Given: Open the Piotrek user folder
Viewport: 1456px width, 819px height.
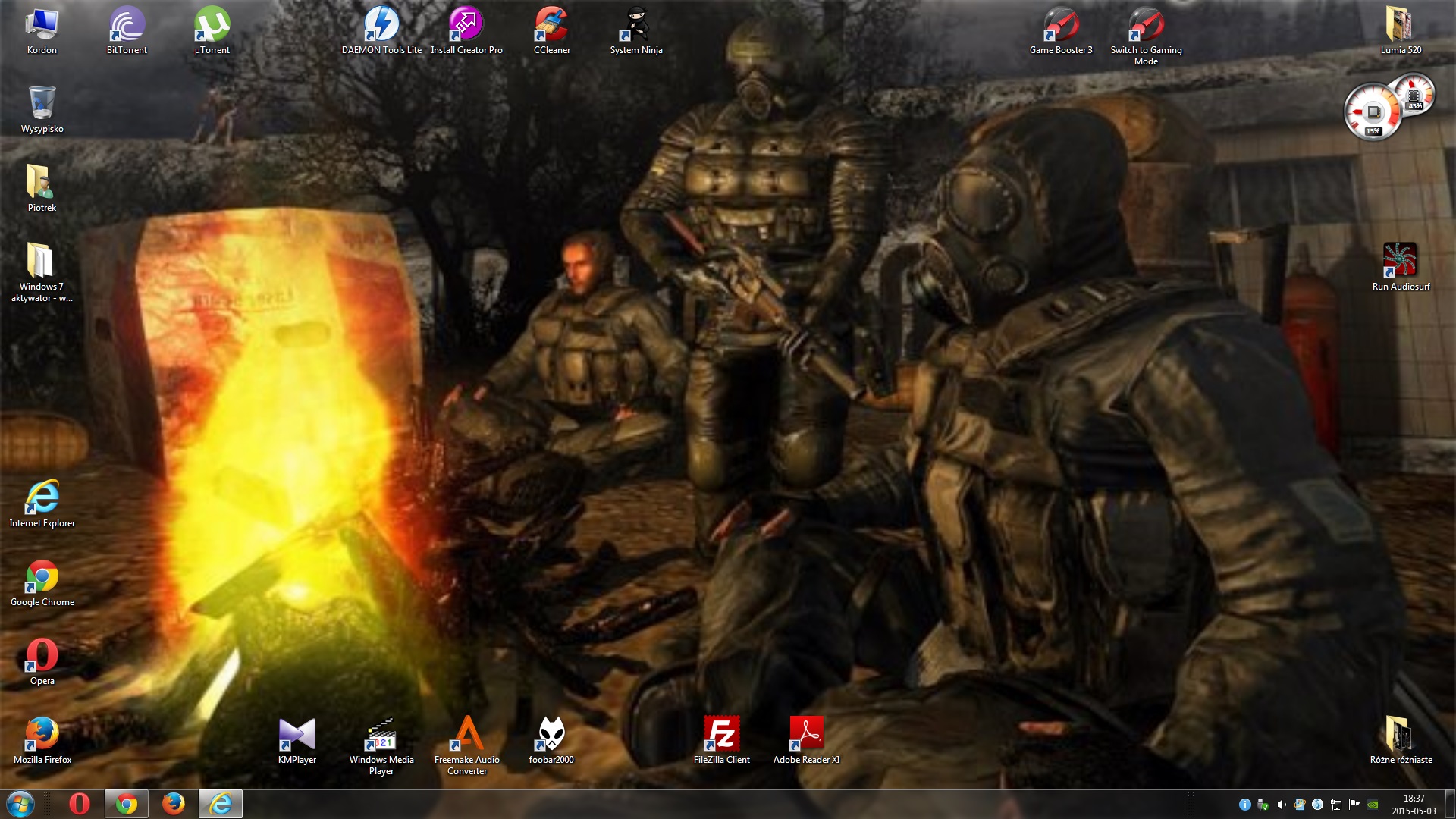Looking at the screenshot, I should (x=42, y=188).
